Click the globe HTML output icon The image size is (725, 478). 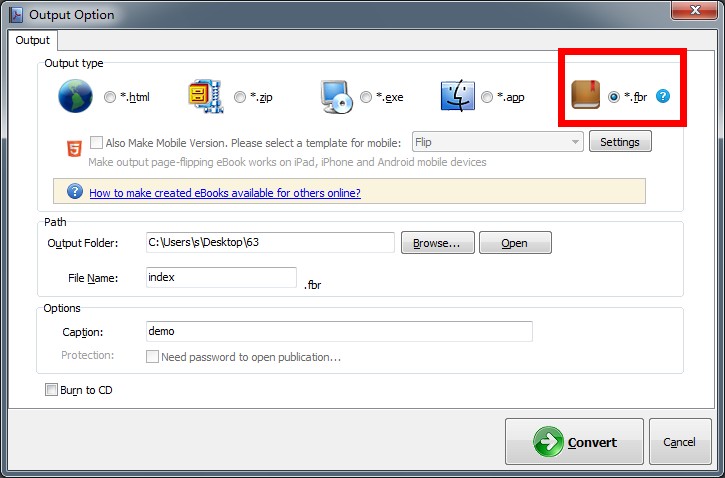click(x=75, y=96)
